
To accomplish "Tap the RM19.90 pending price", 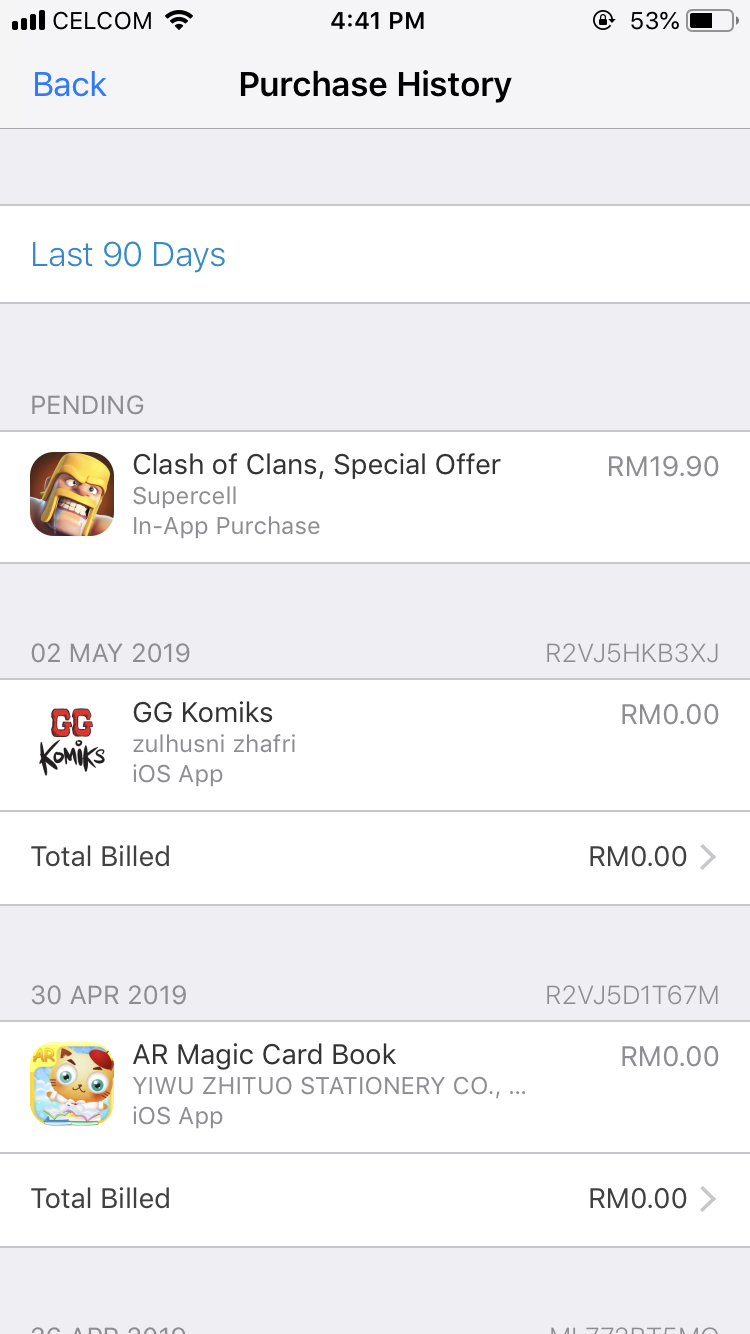I will 662,466.
